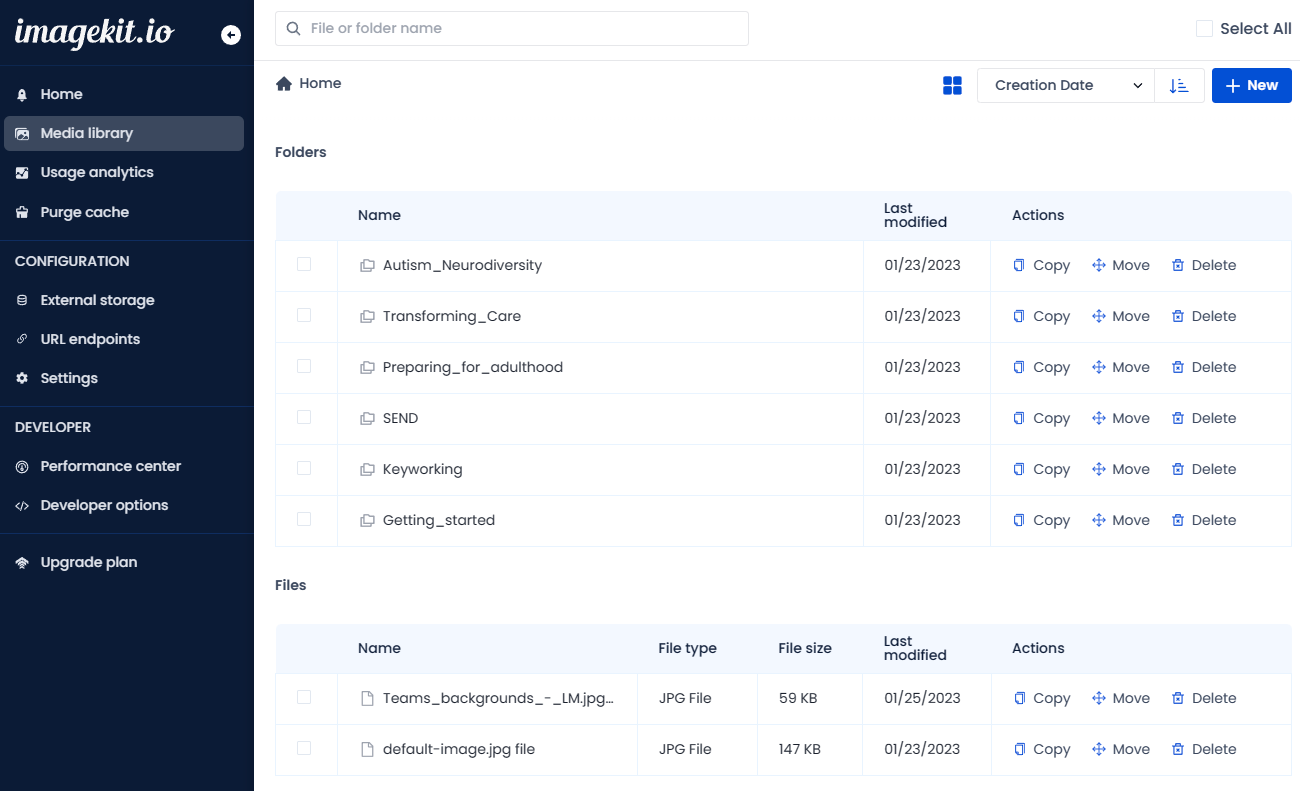Screen dimensions: 1300x791
Task: Select the Preparing_for_adulthood folder checkbox
Action: (304, 366)
